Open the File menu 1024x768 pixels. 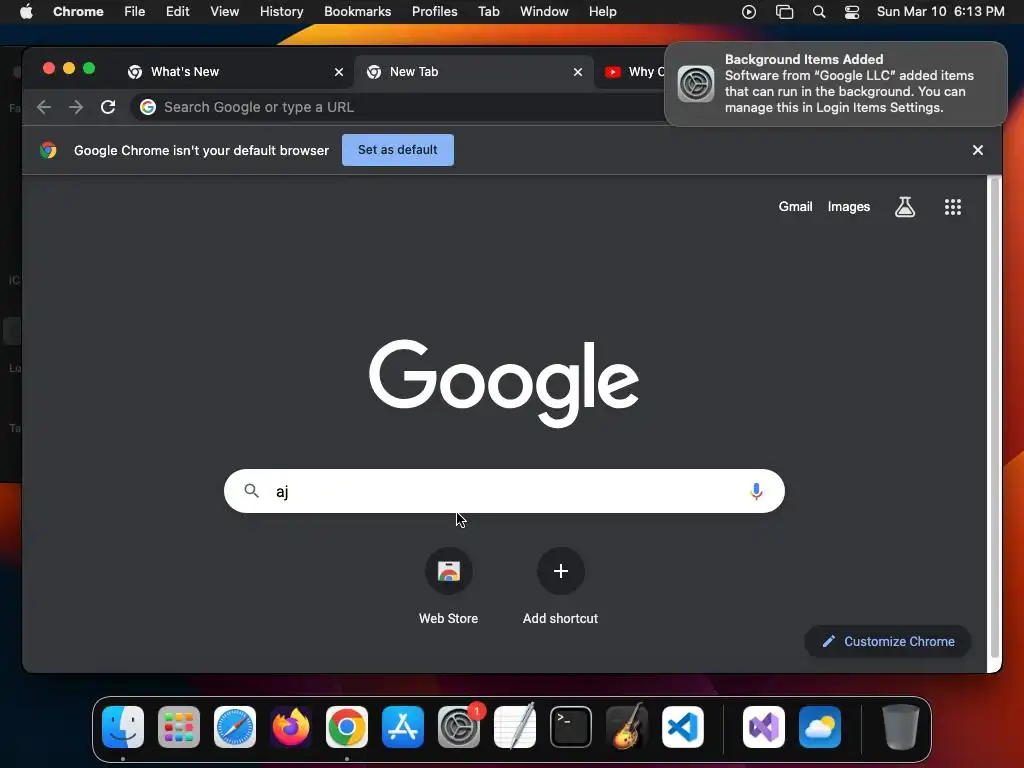pos(135,12)
